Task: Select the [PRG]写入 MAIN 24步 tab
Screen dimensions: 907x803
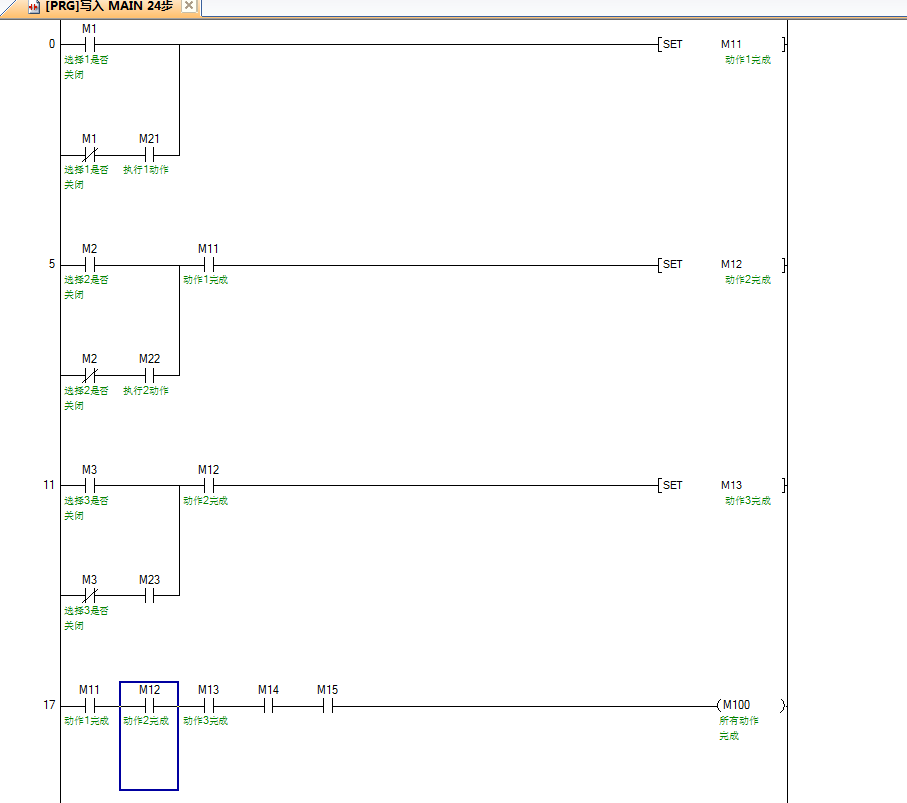Action: (108, 7)
